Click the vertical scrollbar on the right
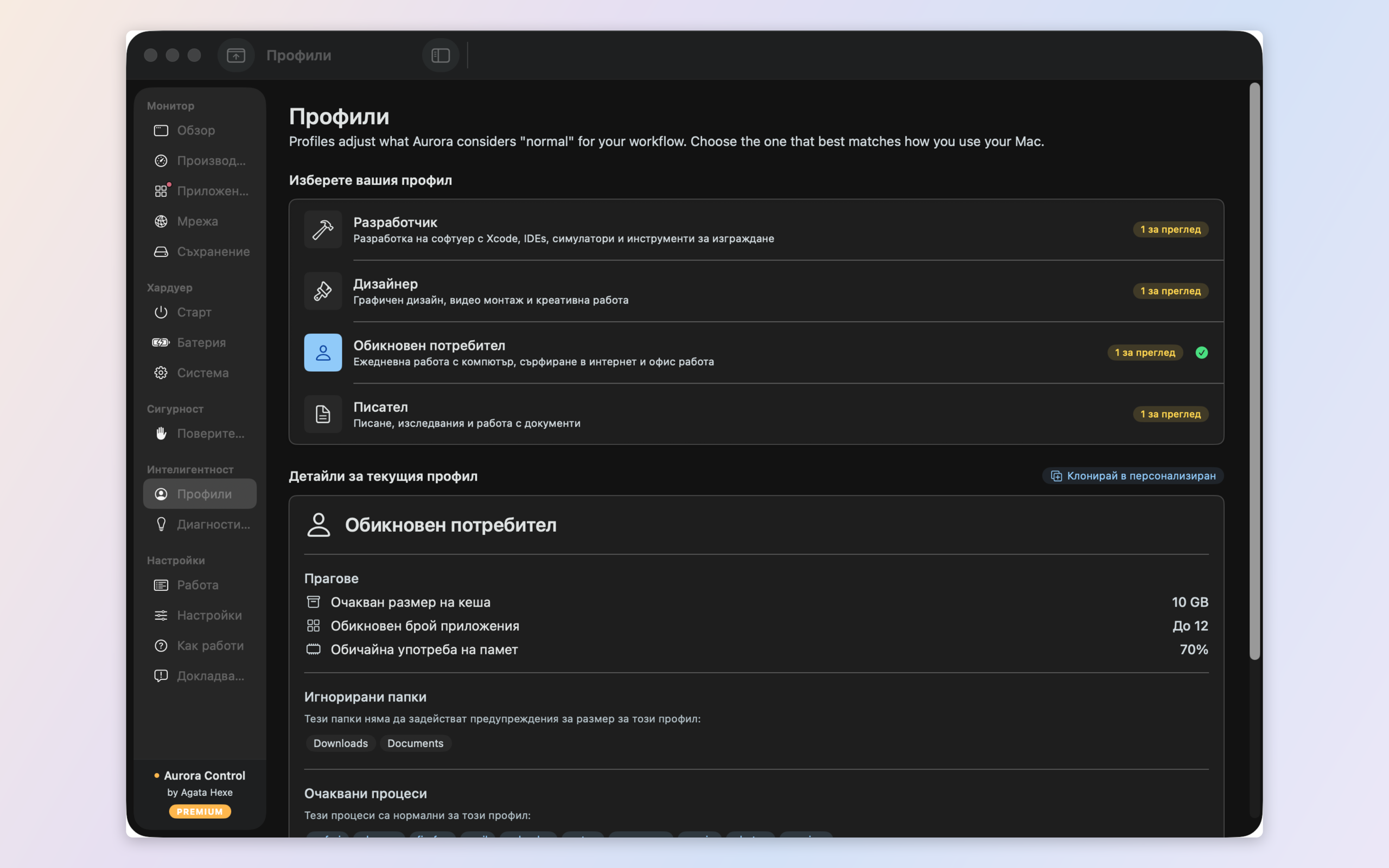Screen dimensions: 1389x868 pyautogui.click(x=1254, y=372)
